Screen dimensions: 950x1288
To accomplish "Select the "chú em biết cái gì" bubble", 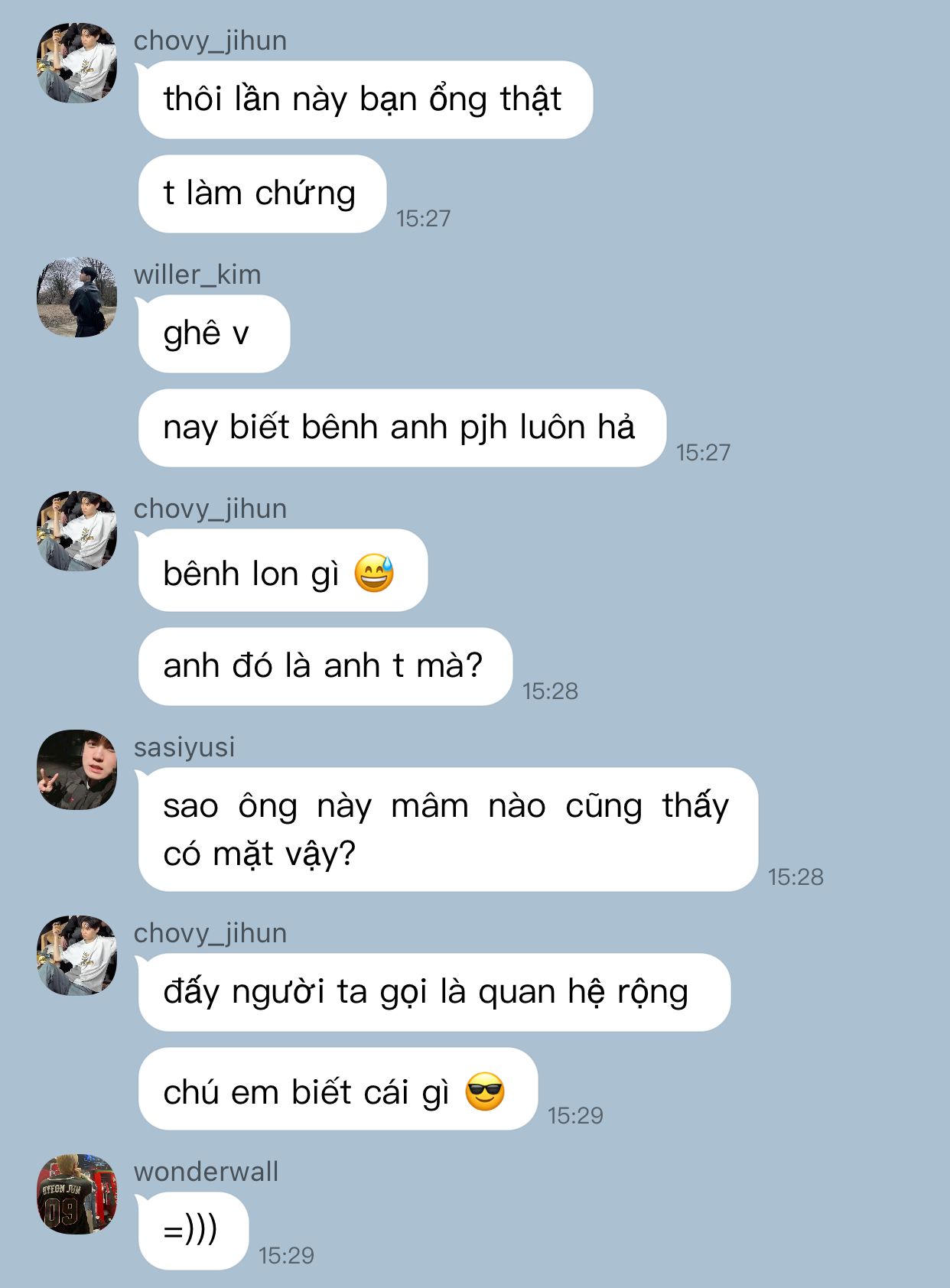I will click(x=338, y=1089).
